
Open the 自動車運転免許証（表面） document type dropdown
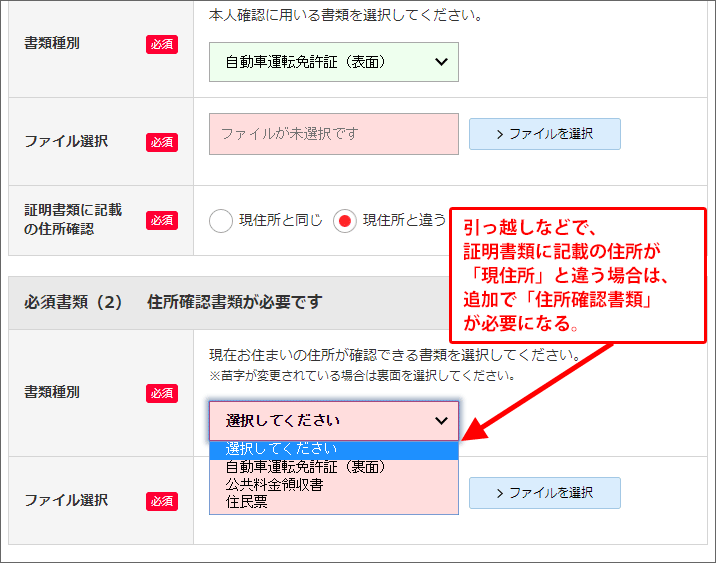(x=334, y=62)
